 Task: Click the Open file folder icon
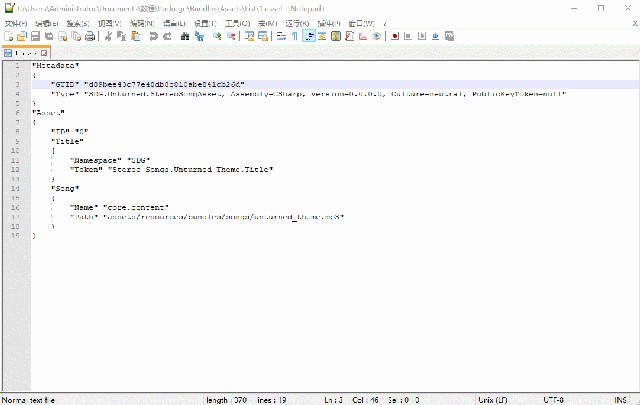[21, 36]
